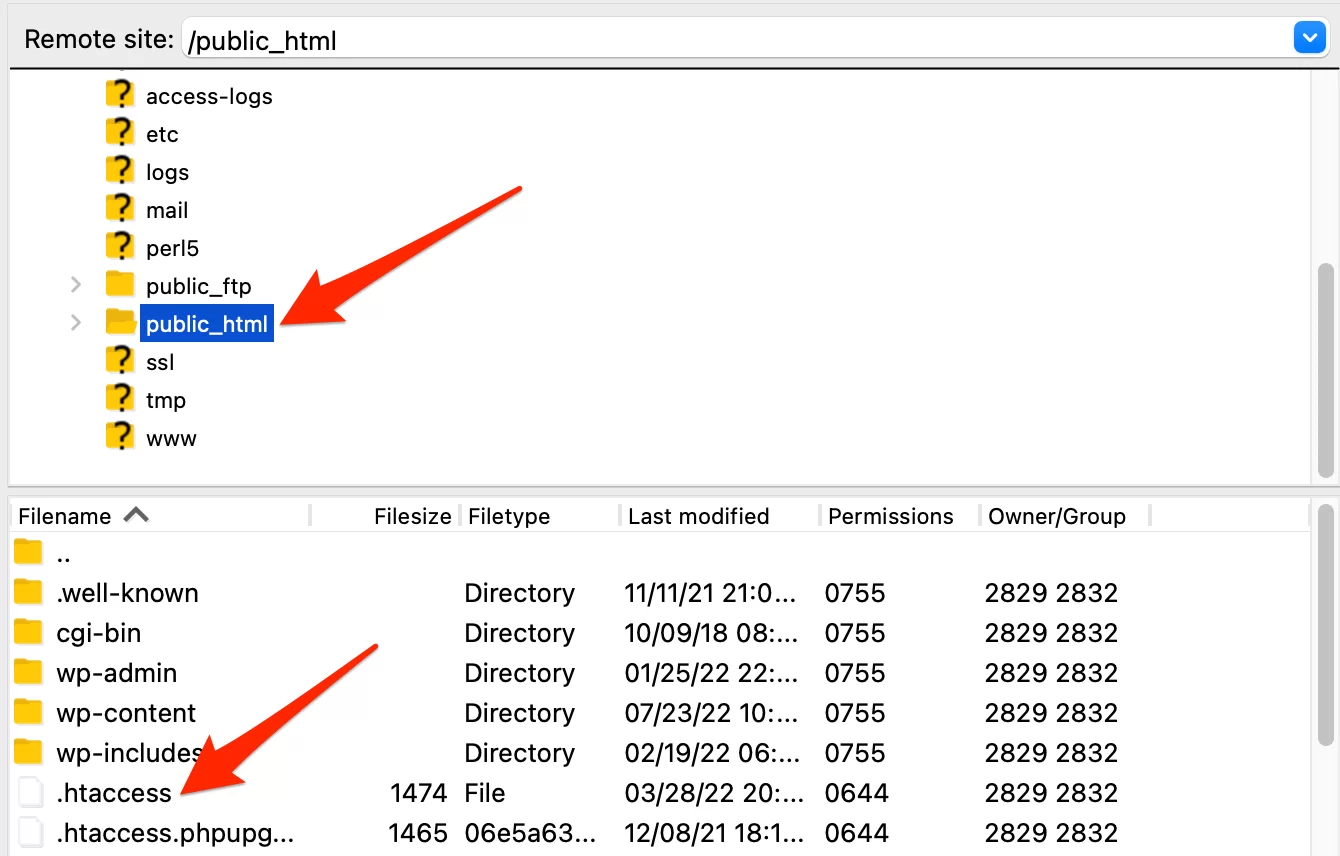Select the .htaccess.phpupg... filename
The height and width of the screenshot is (856, 1340).
[x=175, y=833]
